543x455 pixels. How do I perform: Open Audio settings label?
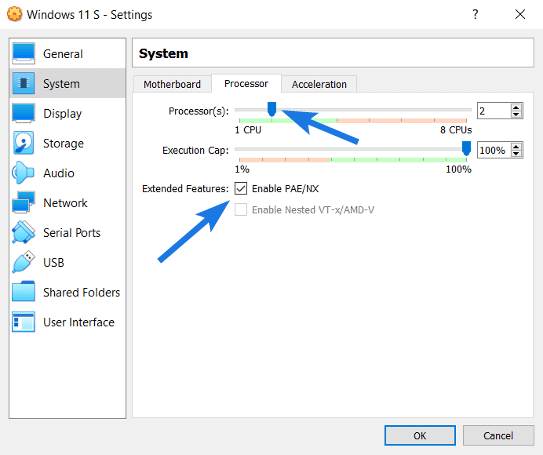coord(59,173)
